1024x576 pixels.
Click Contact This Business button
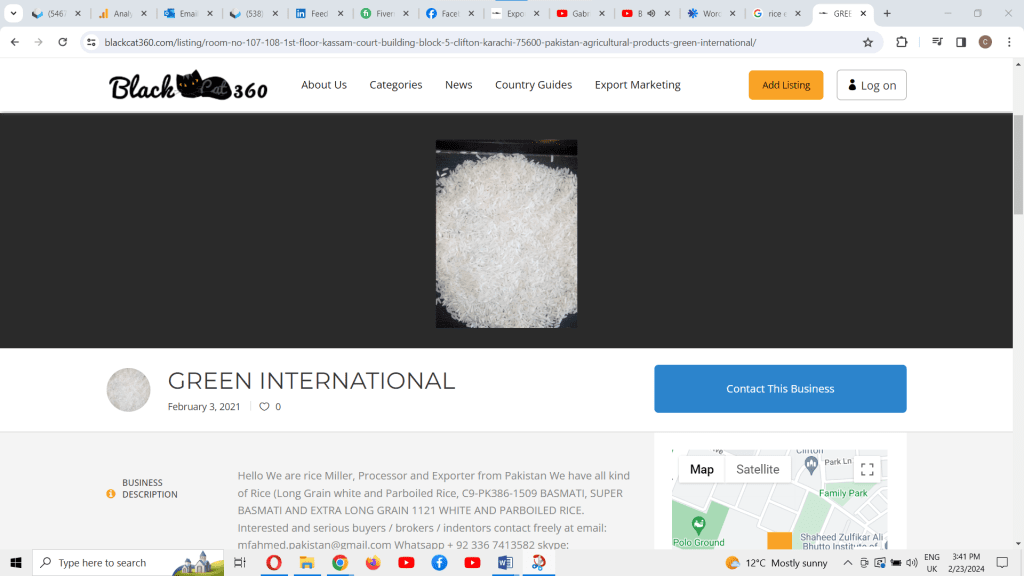pyautogui.click(x=780, y=389)
